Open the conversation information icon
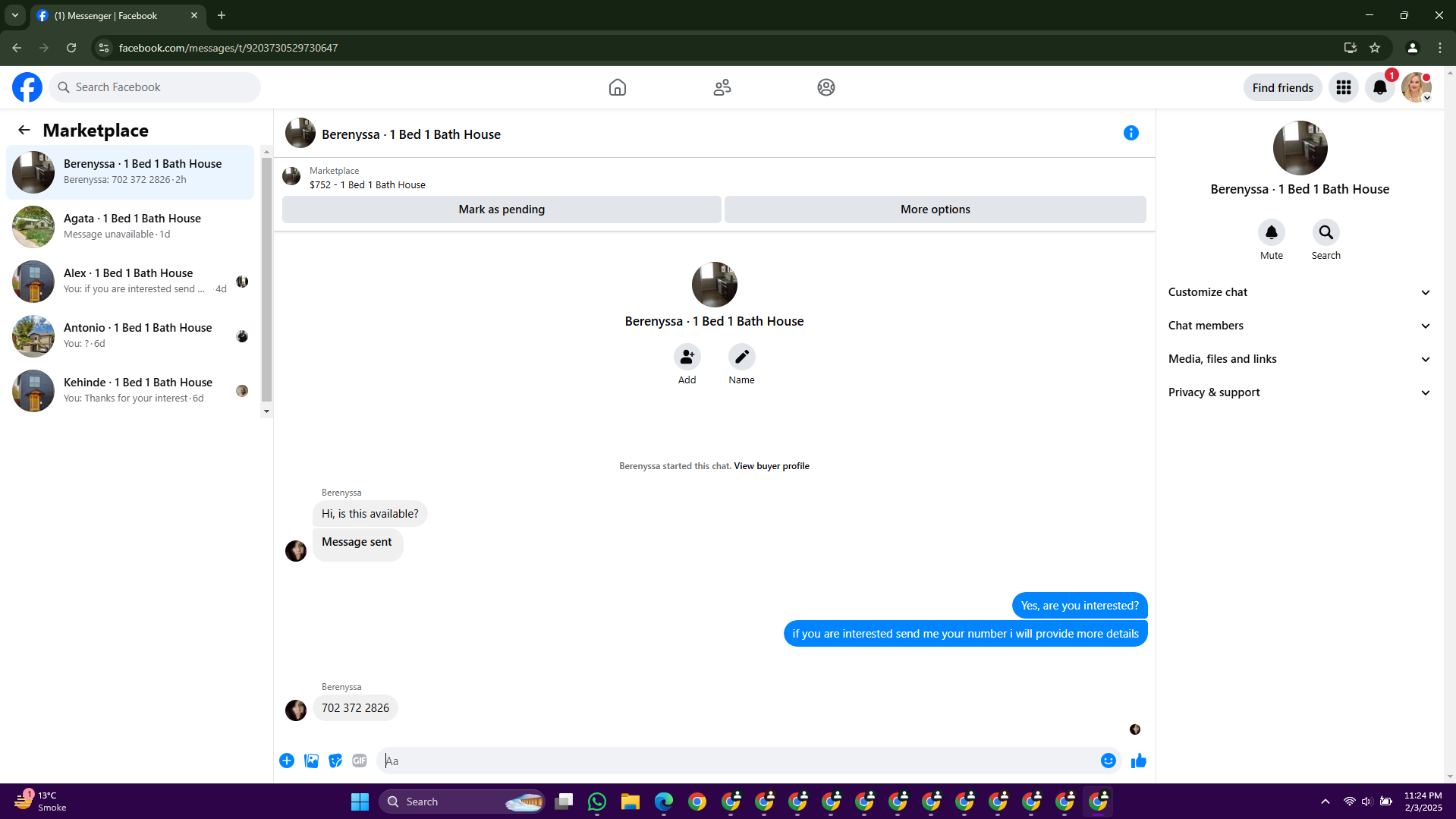This screenshot has width=1456, height=819. 1131,133
